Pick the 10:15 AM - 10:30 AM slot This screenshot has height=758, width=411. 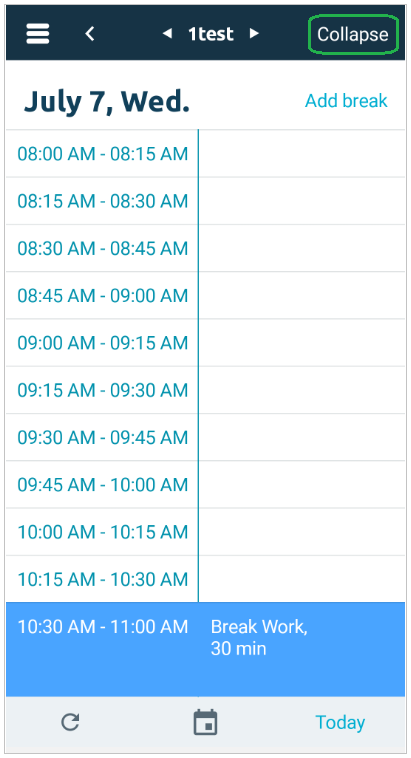[206, 579]
